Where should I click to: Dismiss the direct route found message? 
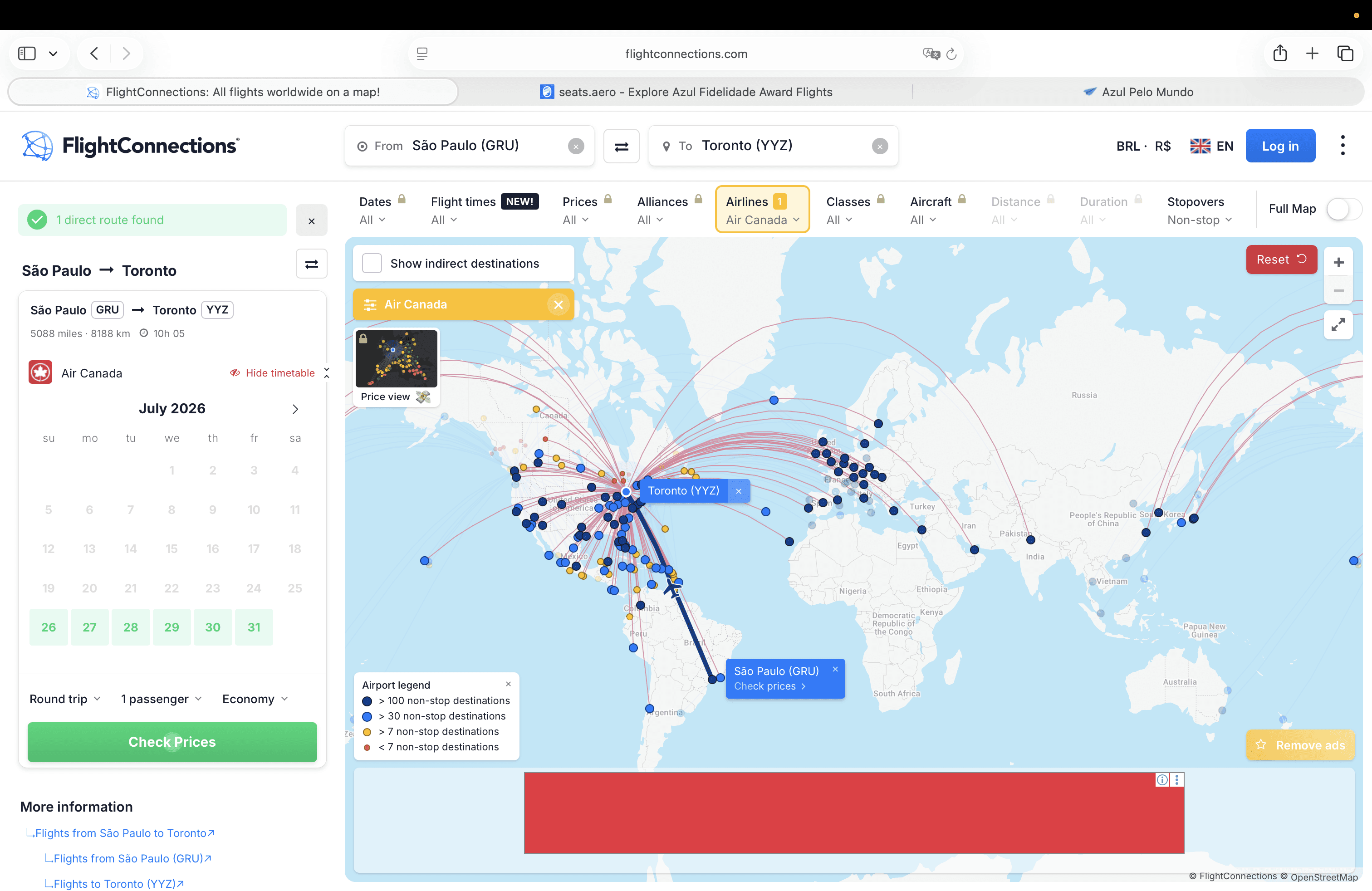(311, 220)
